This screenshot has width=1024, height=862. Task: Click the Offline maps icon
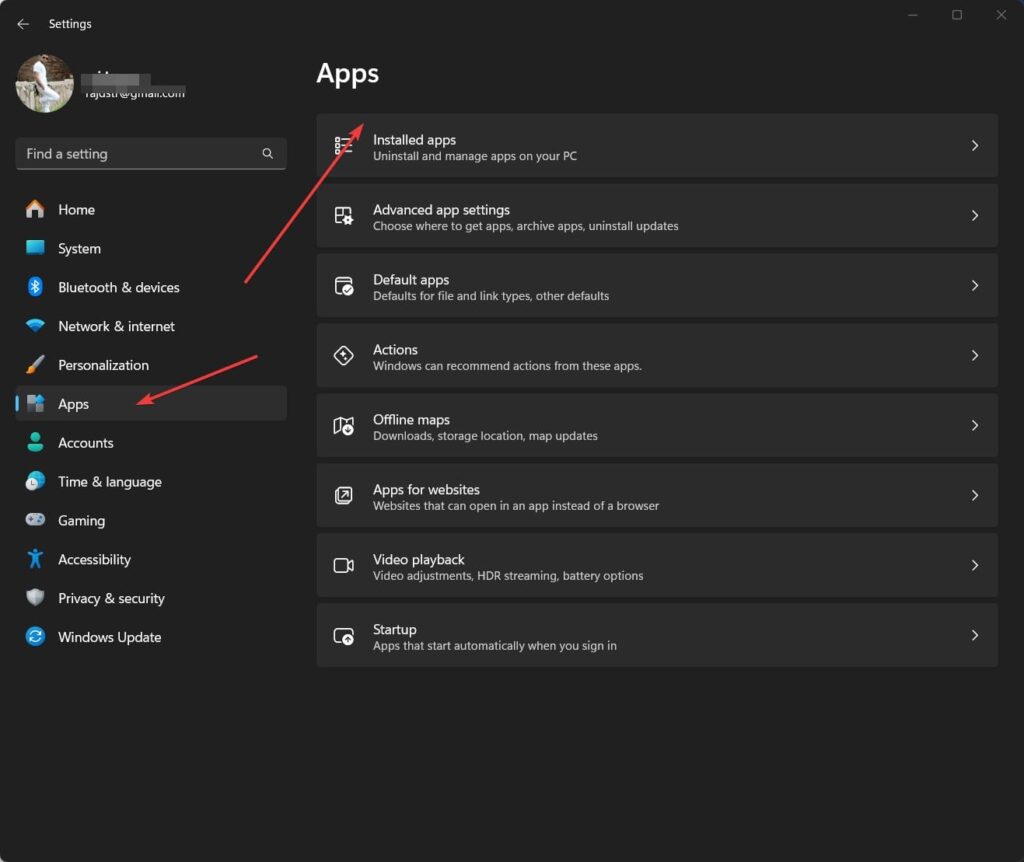[x=344, y=426]
